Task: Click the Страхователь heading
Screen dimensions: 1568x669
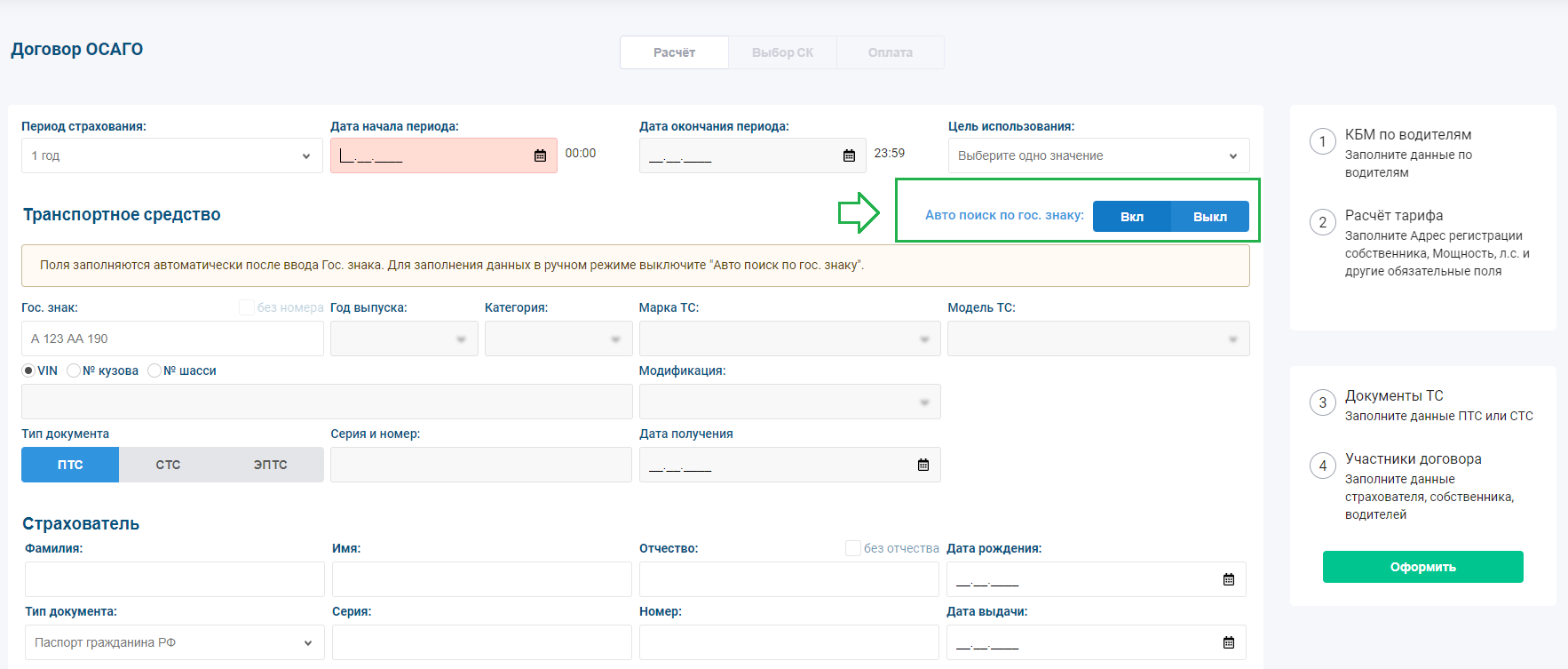Action: tap(81, 523)
